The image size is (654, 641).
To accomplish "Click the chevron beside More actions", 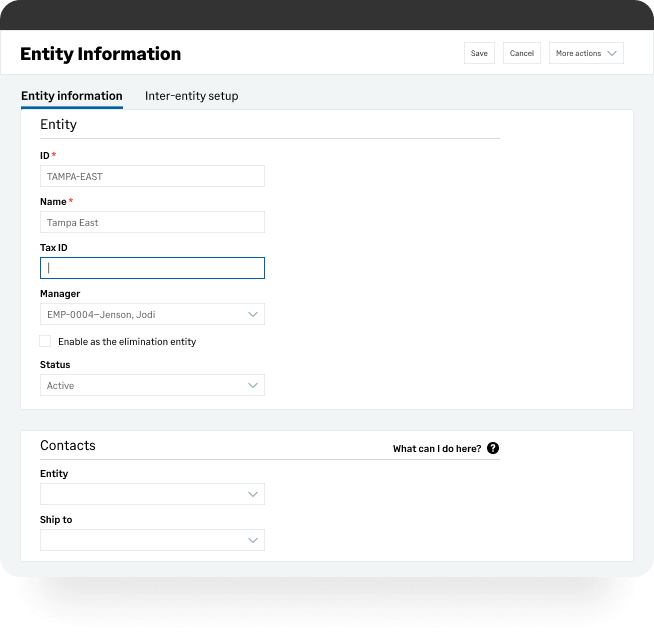I will coord(612,53).
